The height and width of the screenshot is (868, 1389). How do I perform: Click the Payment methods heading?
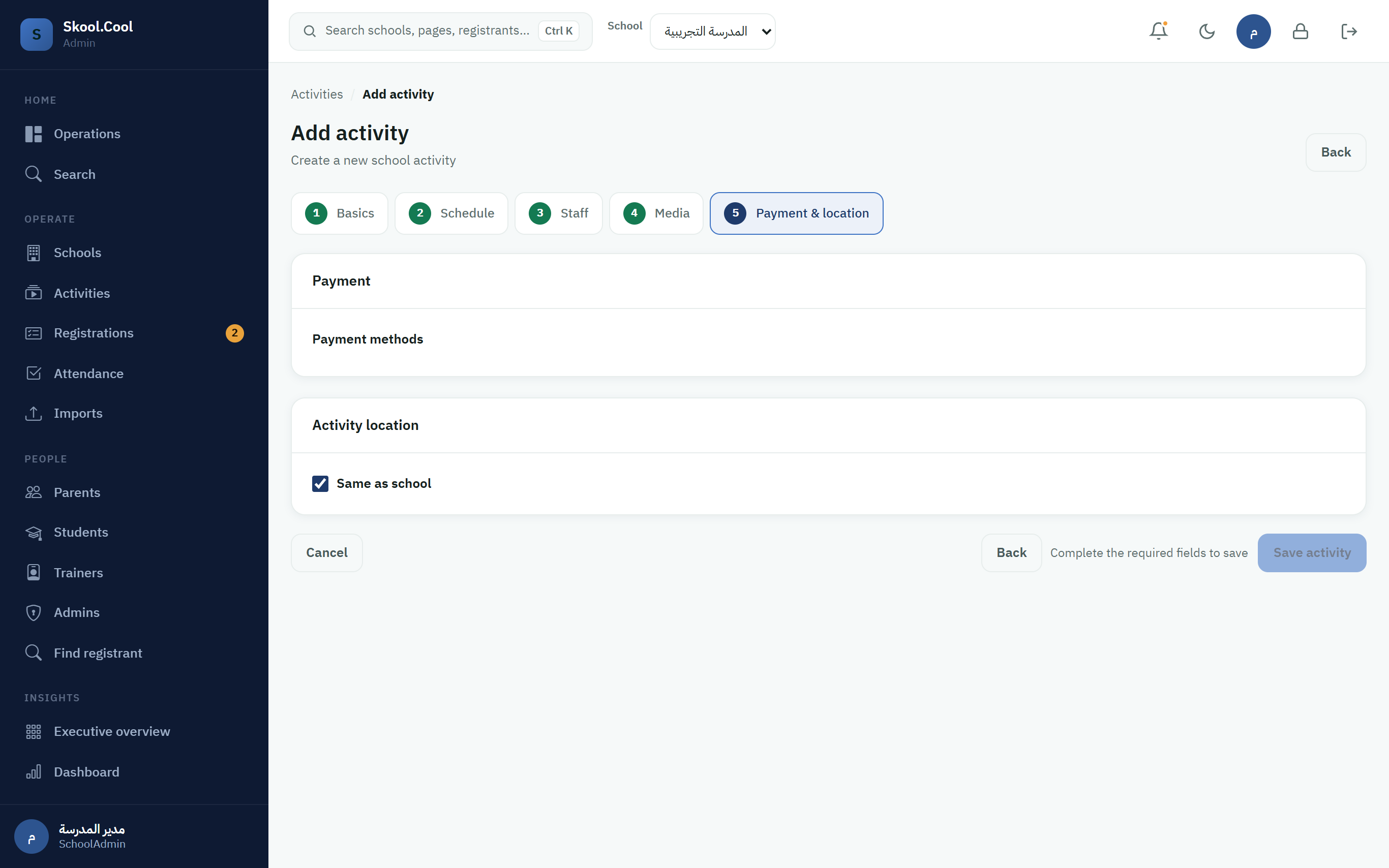point(368,338)
